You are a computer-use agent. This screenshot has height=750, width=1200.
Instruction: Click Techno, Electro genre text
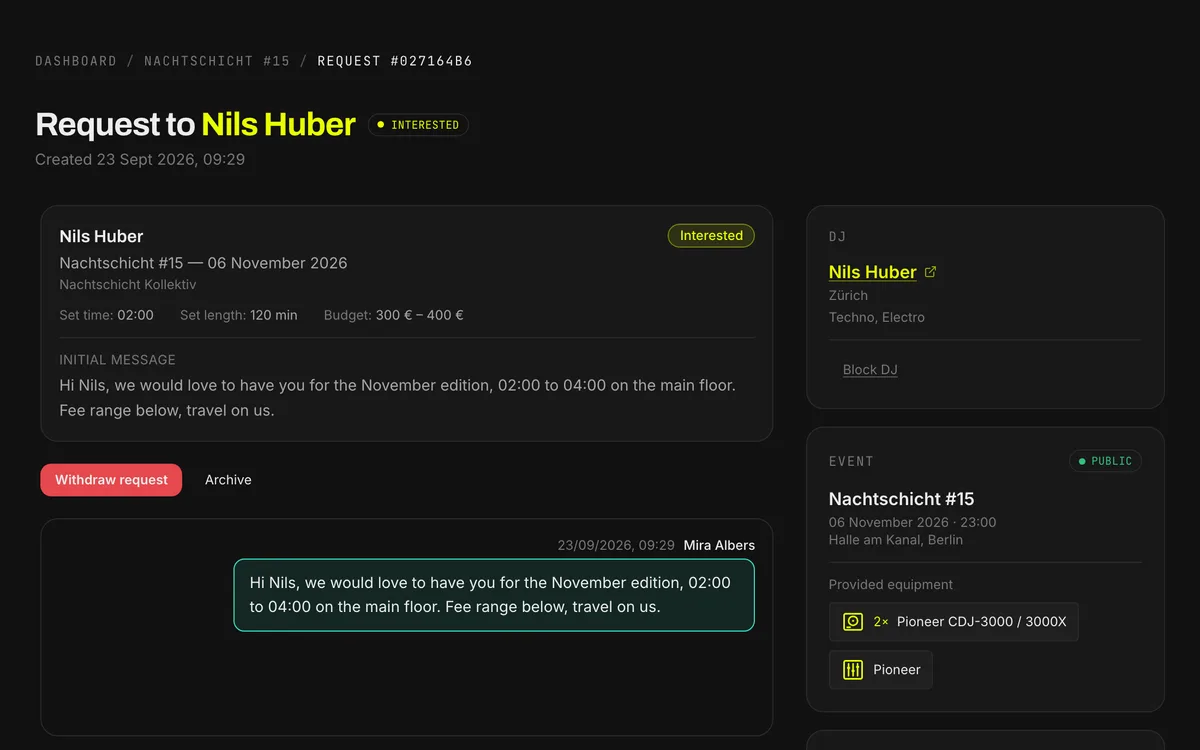coord(877,317)
